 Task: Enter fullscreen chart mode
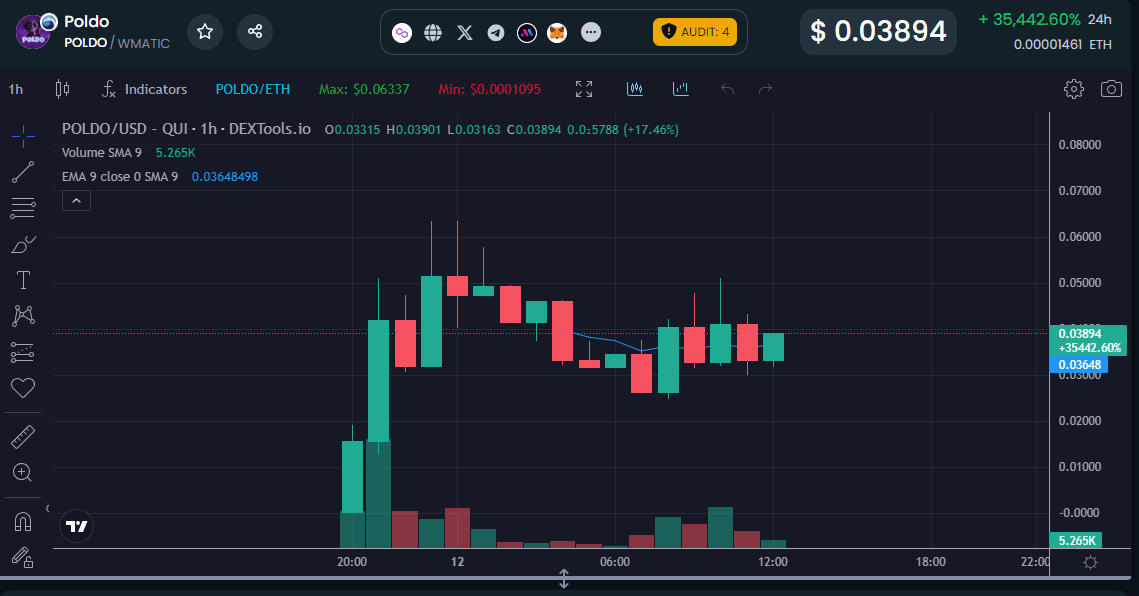point(584,89)
